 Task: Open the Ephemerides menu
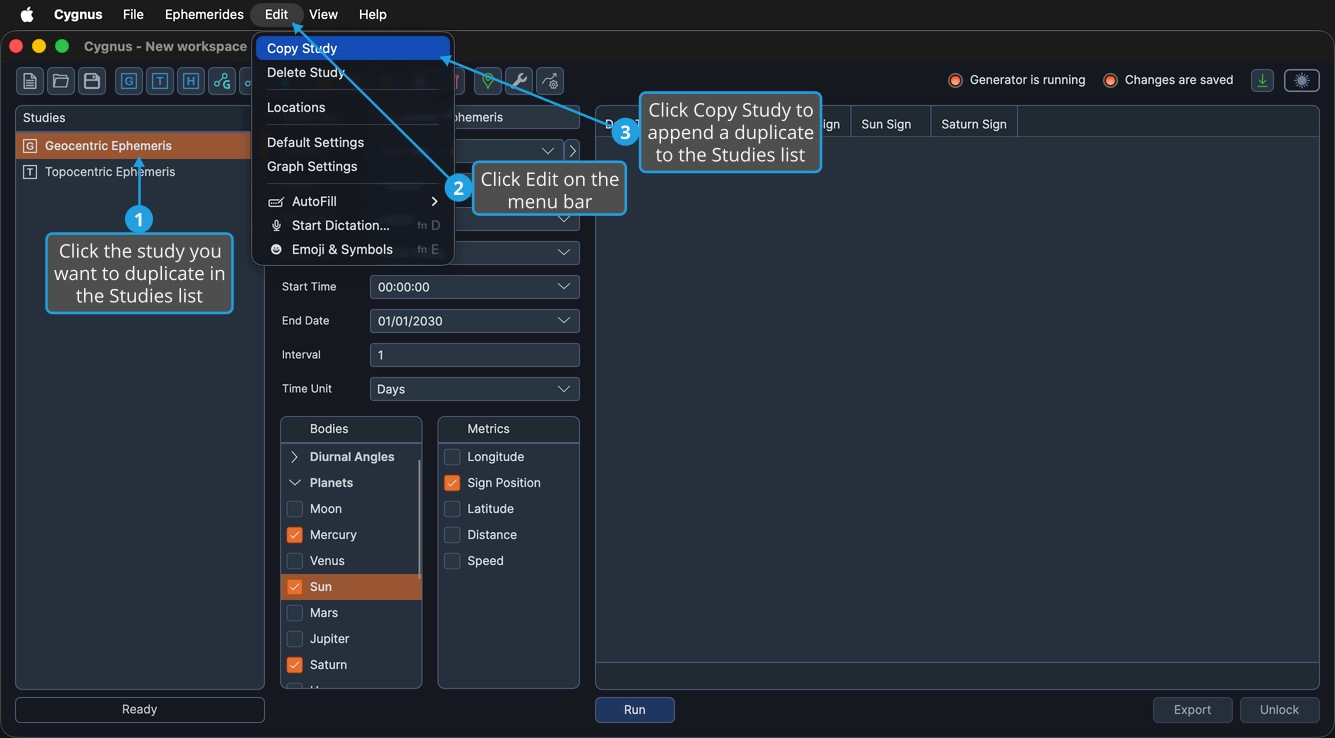click(204, 14)
